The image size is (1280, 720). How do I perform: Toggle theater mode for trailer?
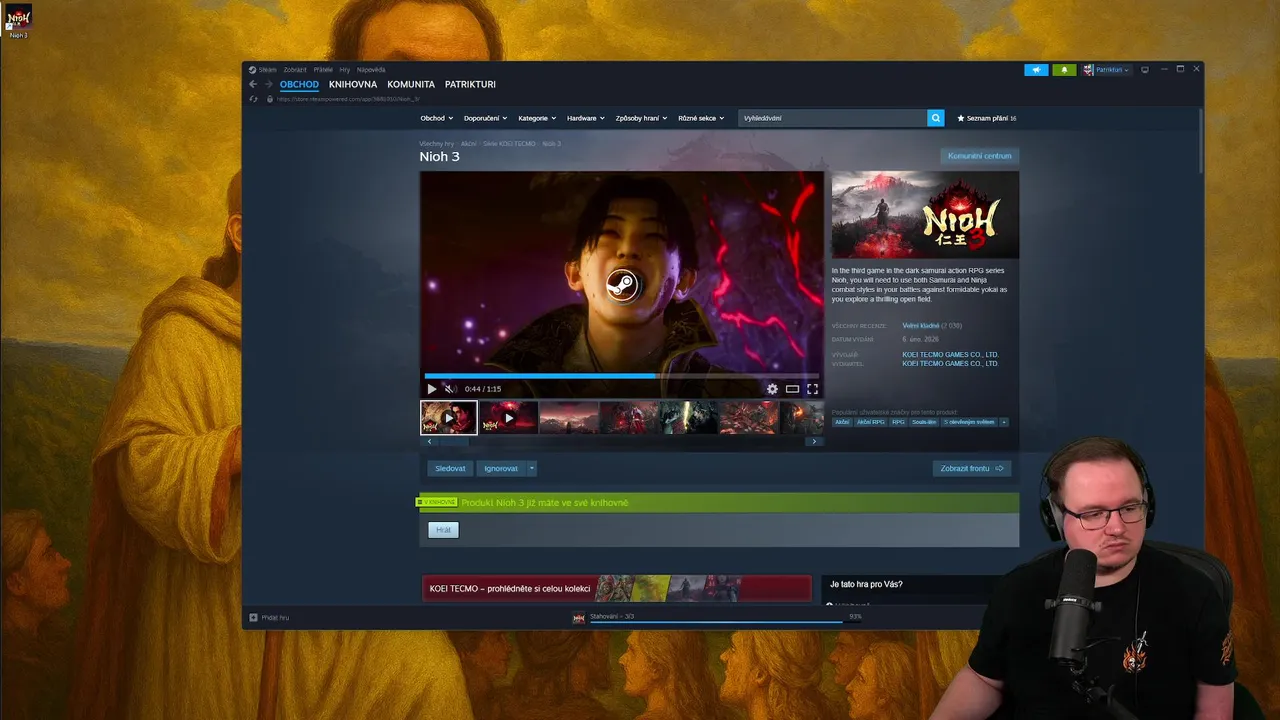tap(792, 389)
